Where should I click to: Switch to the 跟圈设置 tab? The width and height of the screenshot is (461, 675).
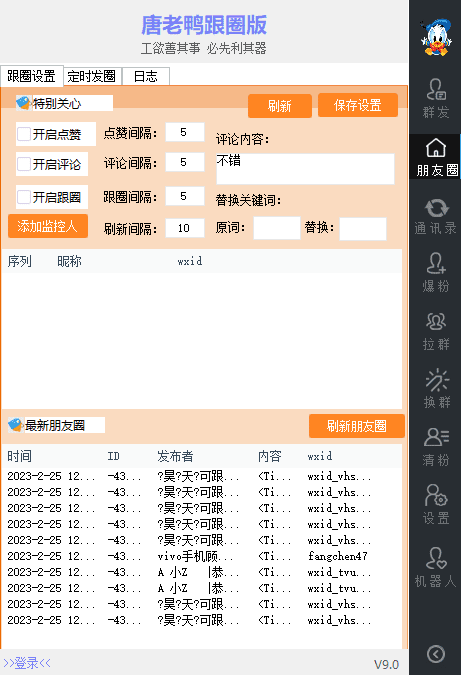click(x=31, y=76)
